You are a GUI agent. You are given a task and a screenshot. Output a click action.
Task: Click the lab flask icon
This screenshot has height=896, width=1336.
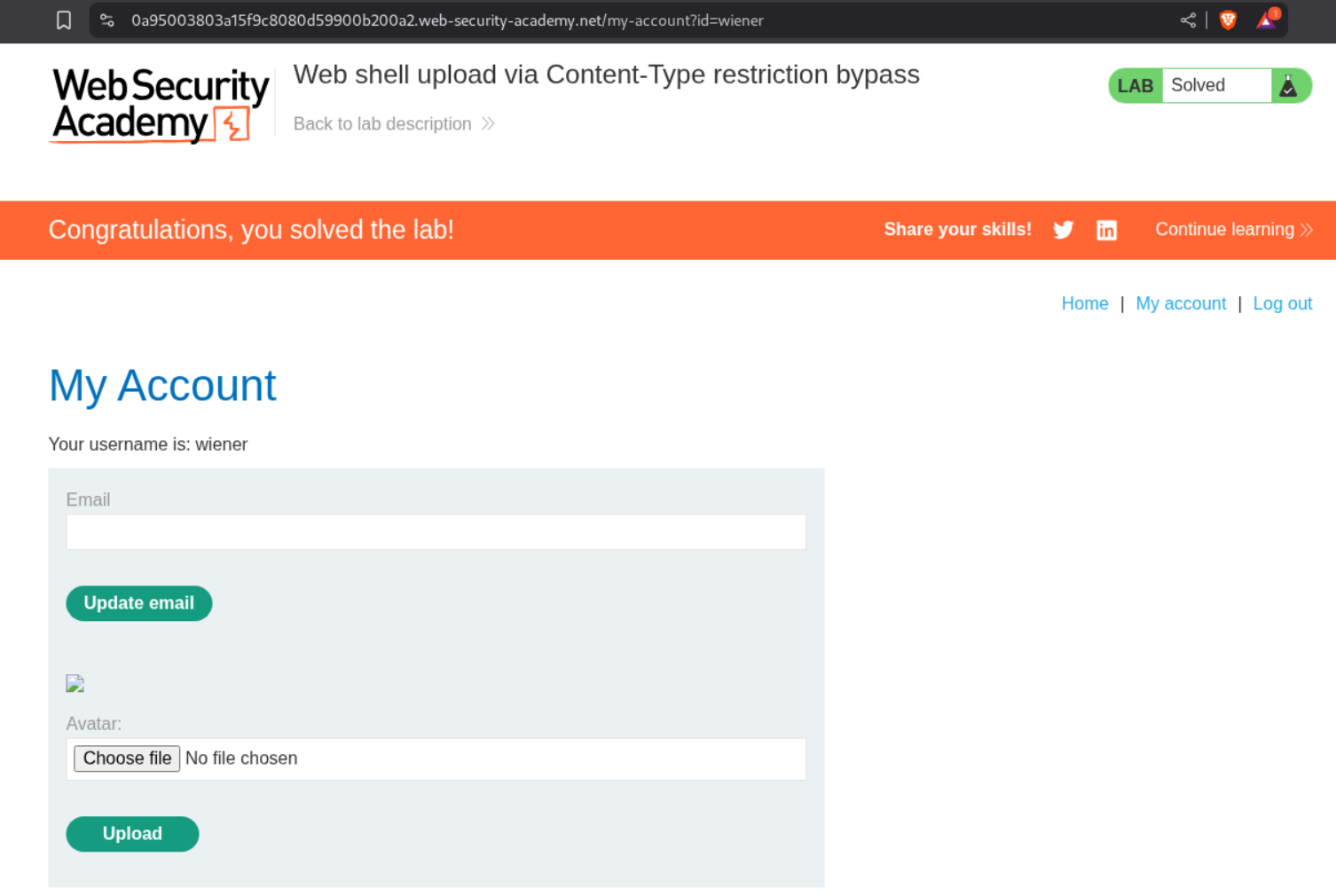[1288, 86]
